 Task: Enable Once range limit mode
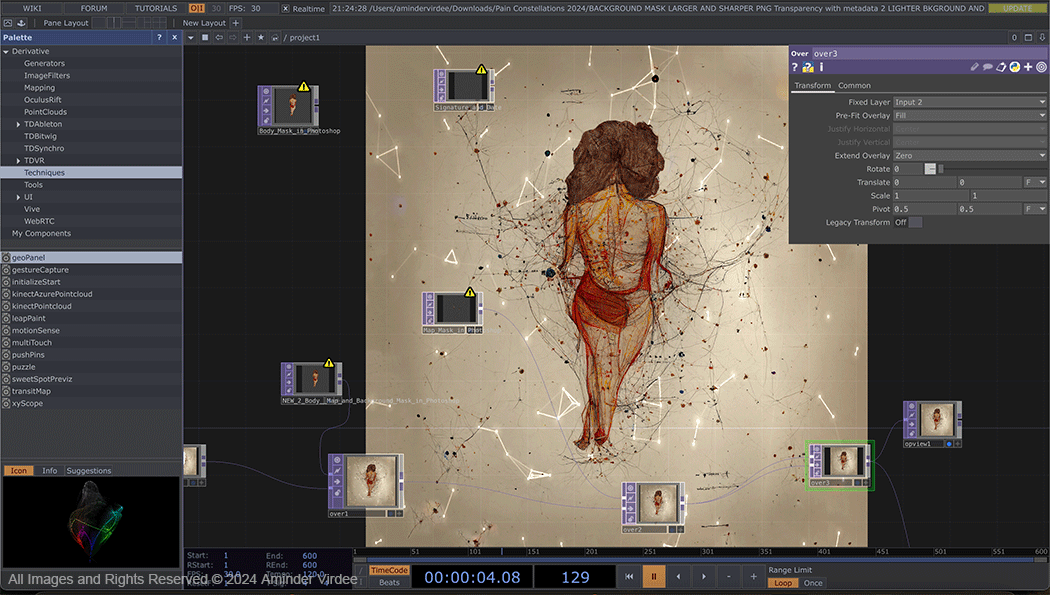(x=813, y=583)
